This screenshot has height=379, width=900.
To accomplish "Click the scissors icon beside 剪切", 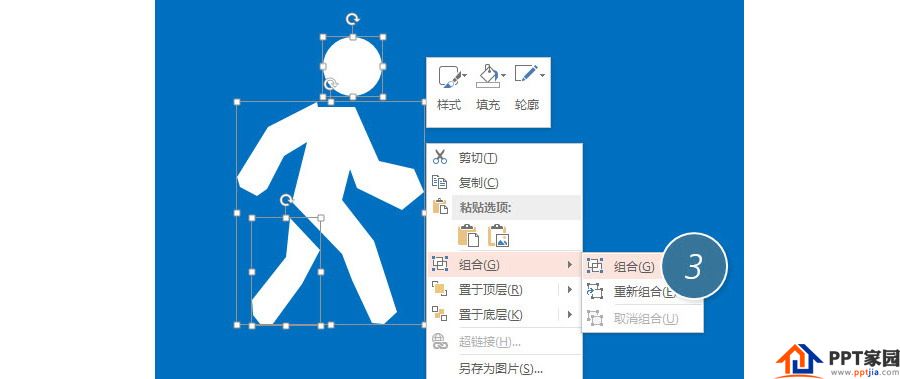I will click(440, 157).
